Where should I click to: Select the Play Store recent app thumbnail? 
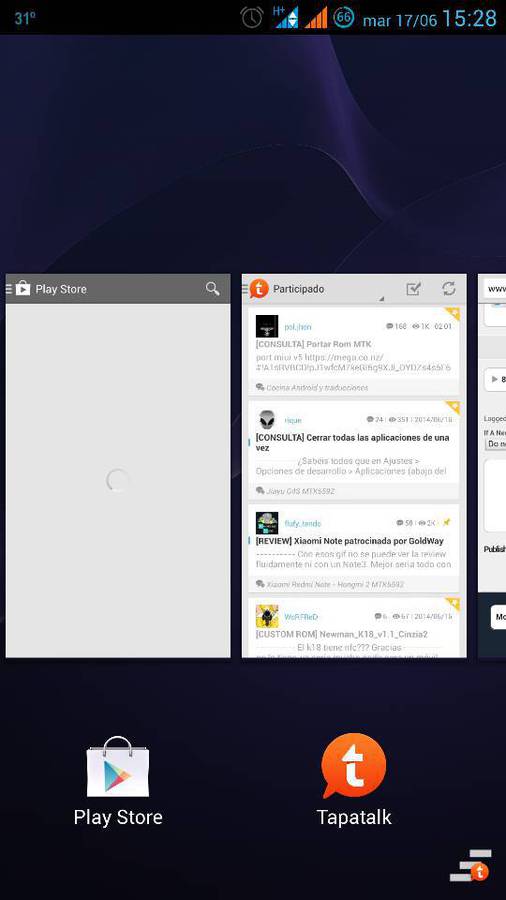(118, 465)
